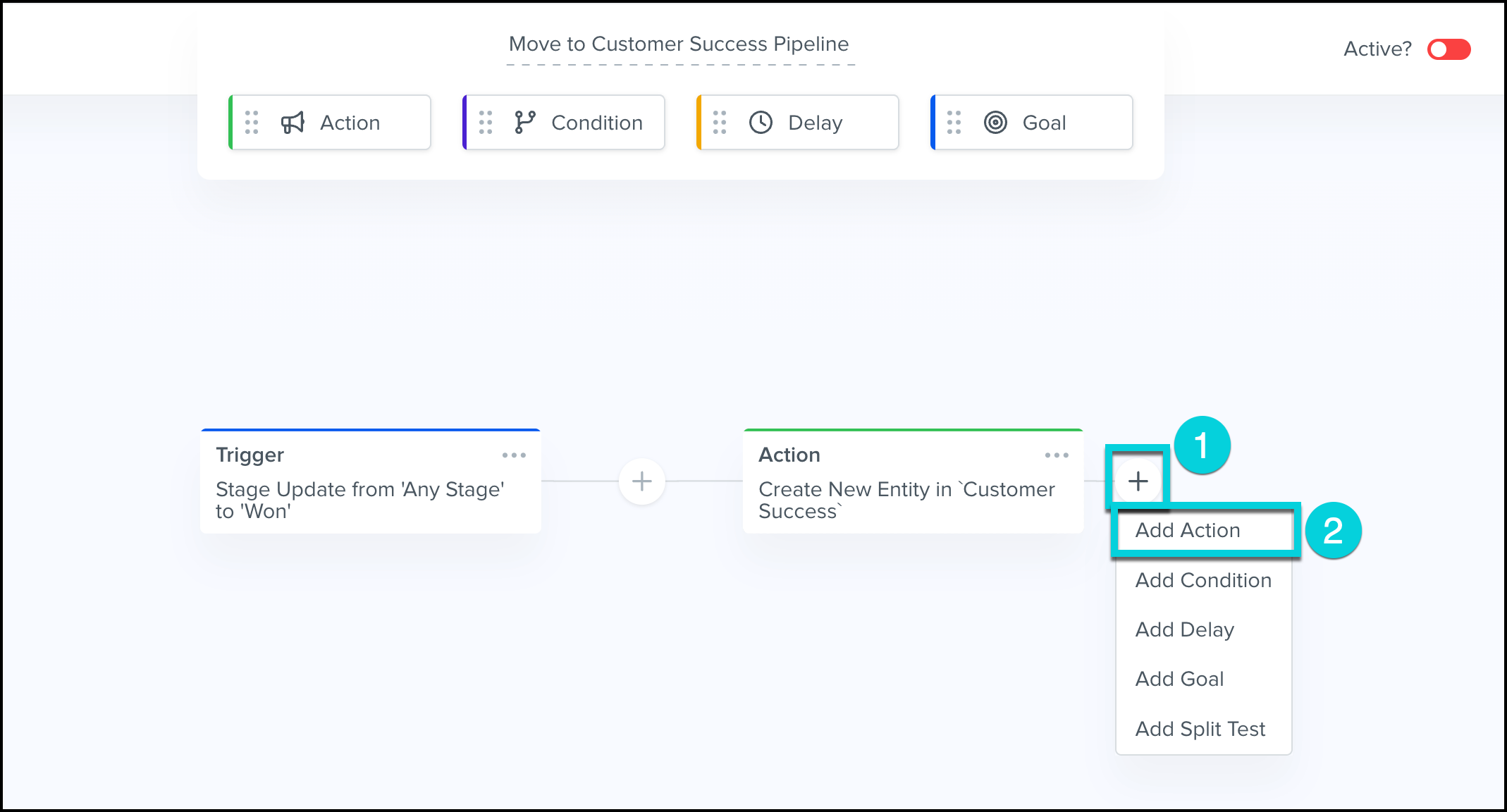Screen dimensions: 1507x812
Task: Click drag handle dots on Action block
Action: [252, 123]
